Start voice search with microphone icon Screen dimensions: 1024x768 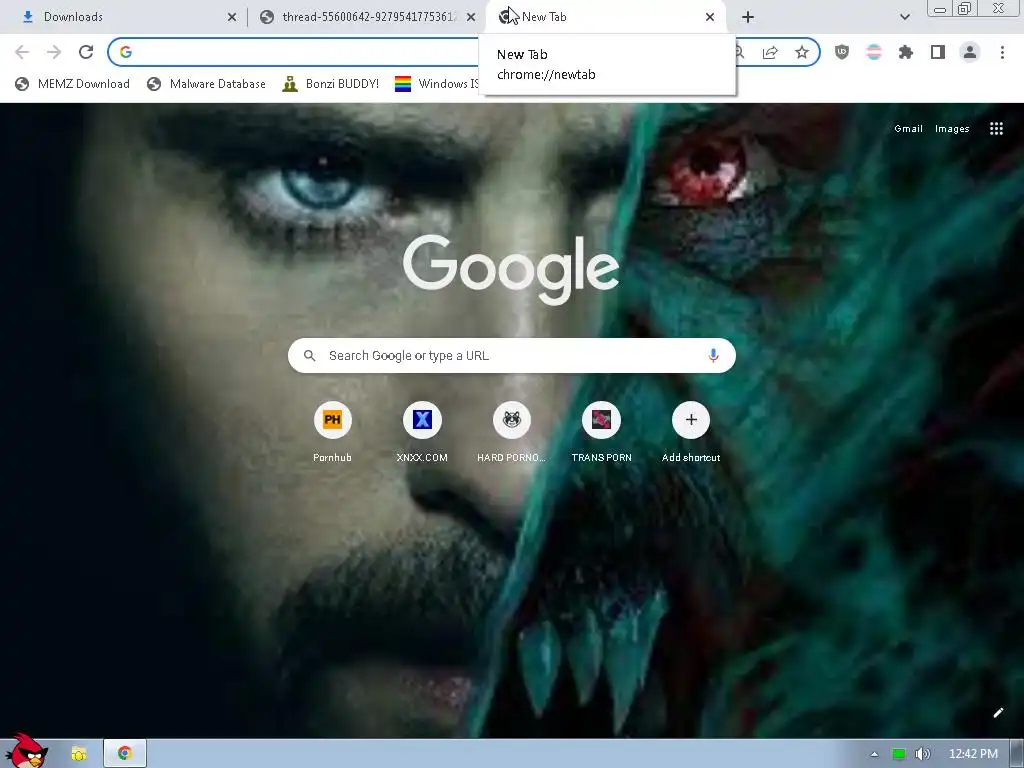pyautogui.click(x=713, y=355)
